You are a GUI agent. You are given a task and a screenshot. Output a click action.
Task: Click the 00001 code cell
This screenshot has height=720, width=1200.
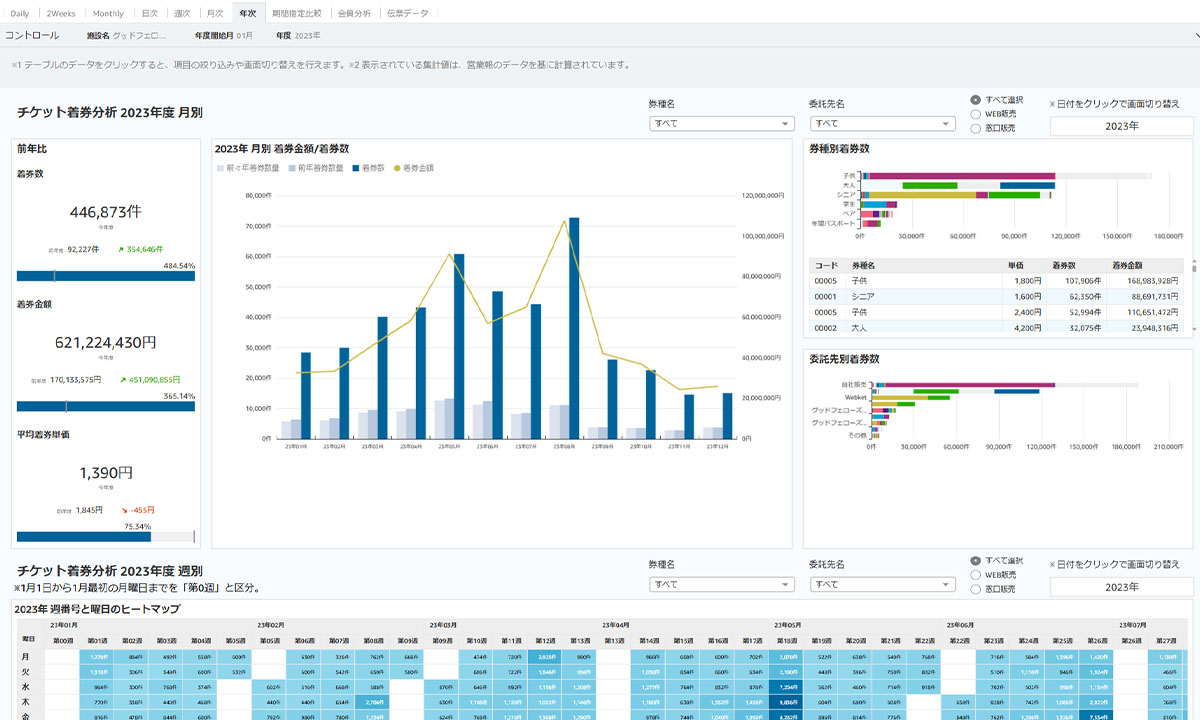click(x=825, y=296)
